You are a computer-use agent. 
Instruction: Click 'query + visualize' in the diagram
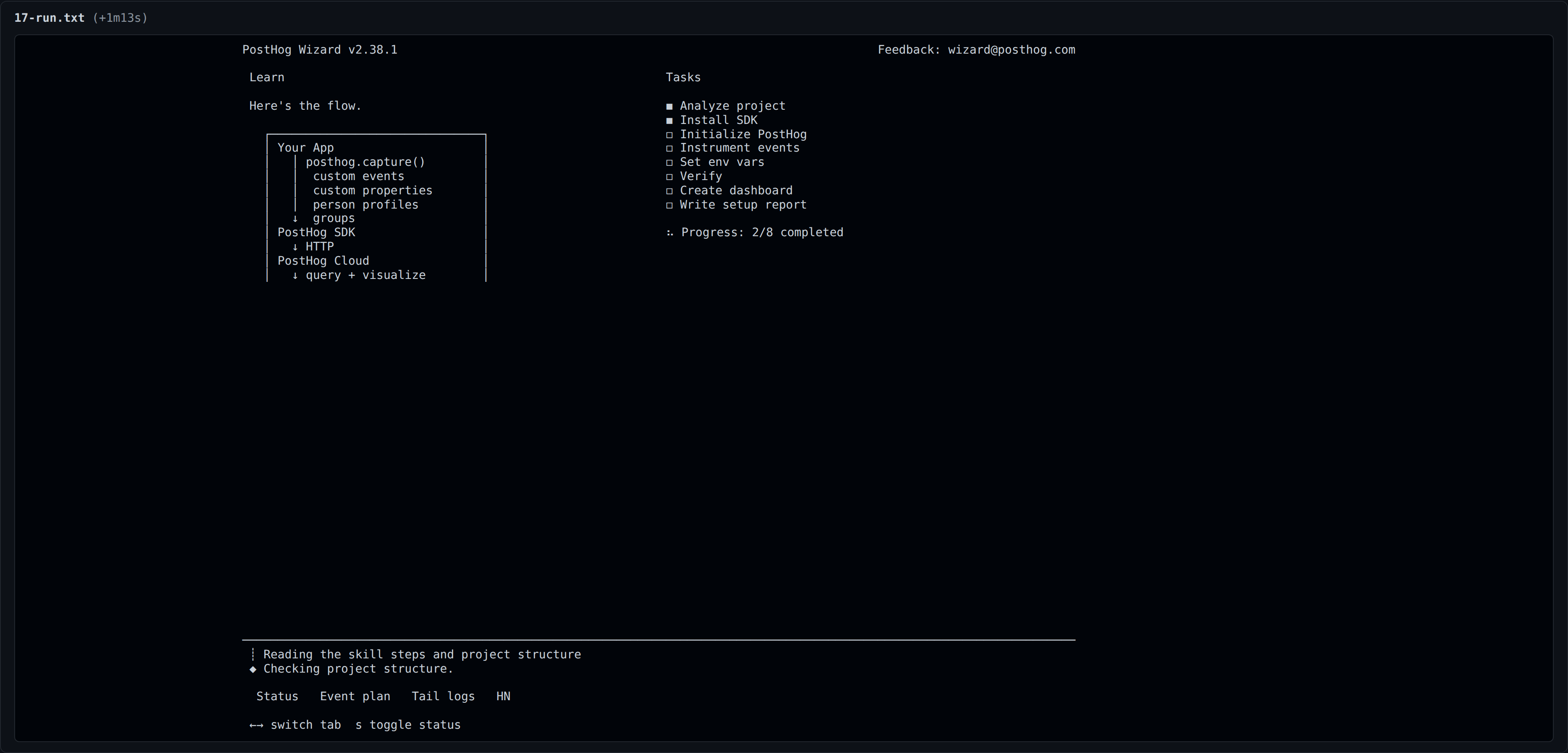365,275
